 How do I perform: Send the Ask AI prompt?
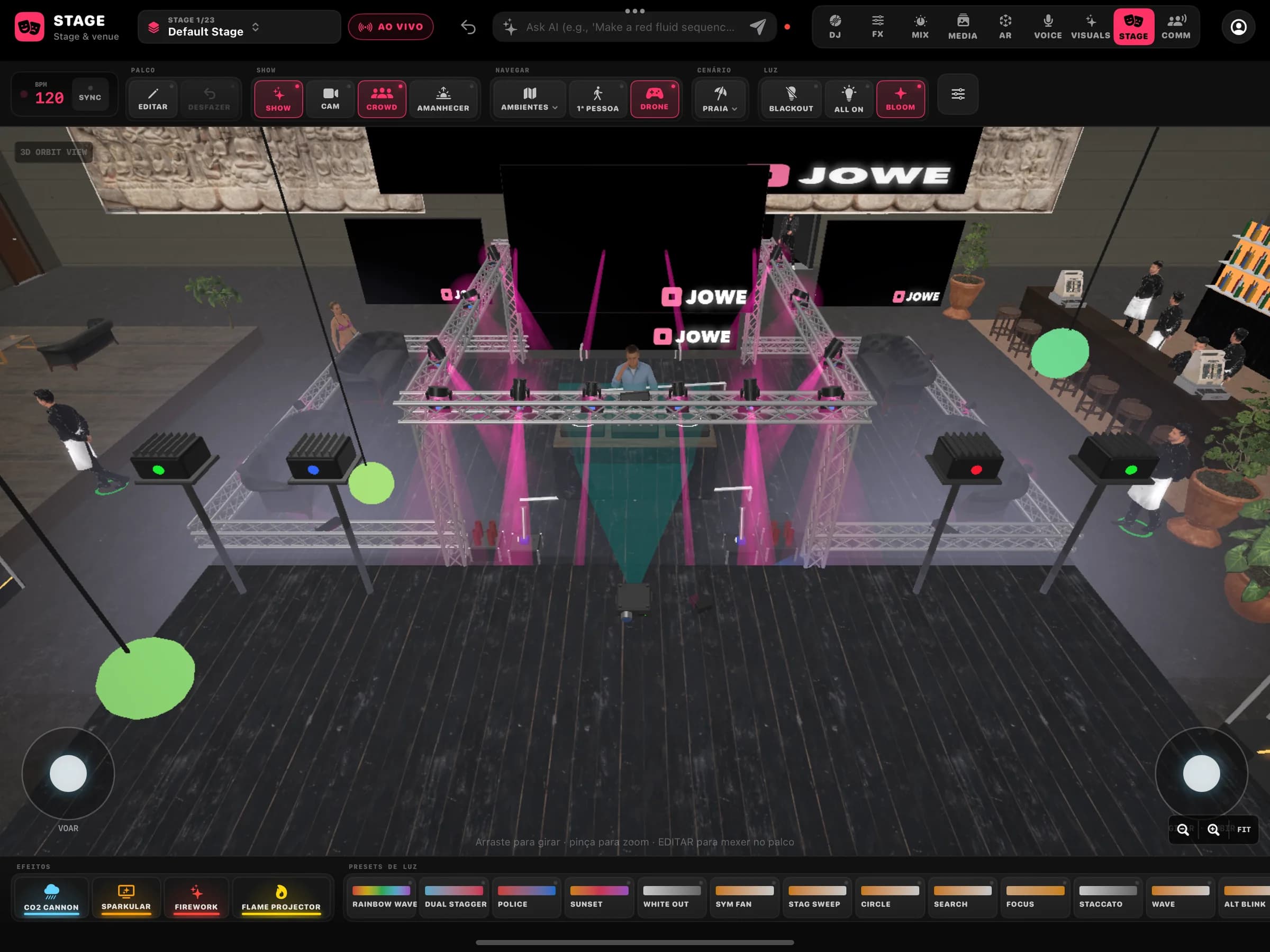tap(758, 27)
